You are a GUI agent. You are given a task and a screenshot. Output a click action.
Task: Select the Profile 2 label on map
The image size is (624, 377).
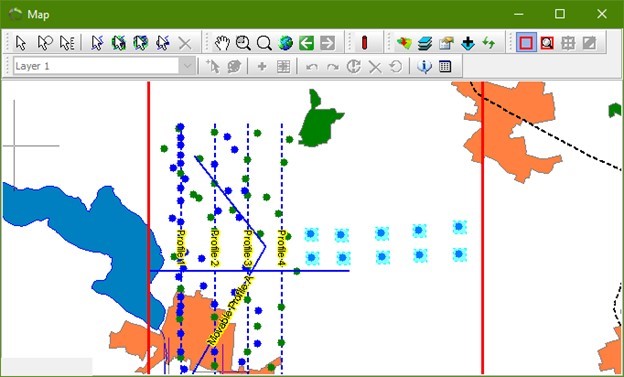coord(214,247)
